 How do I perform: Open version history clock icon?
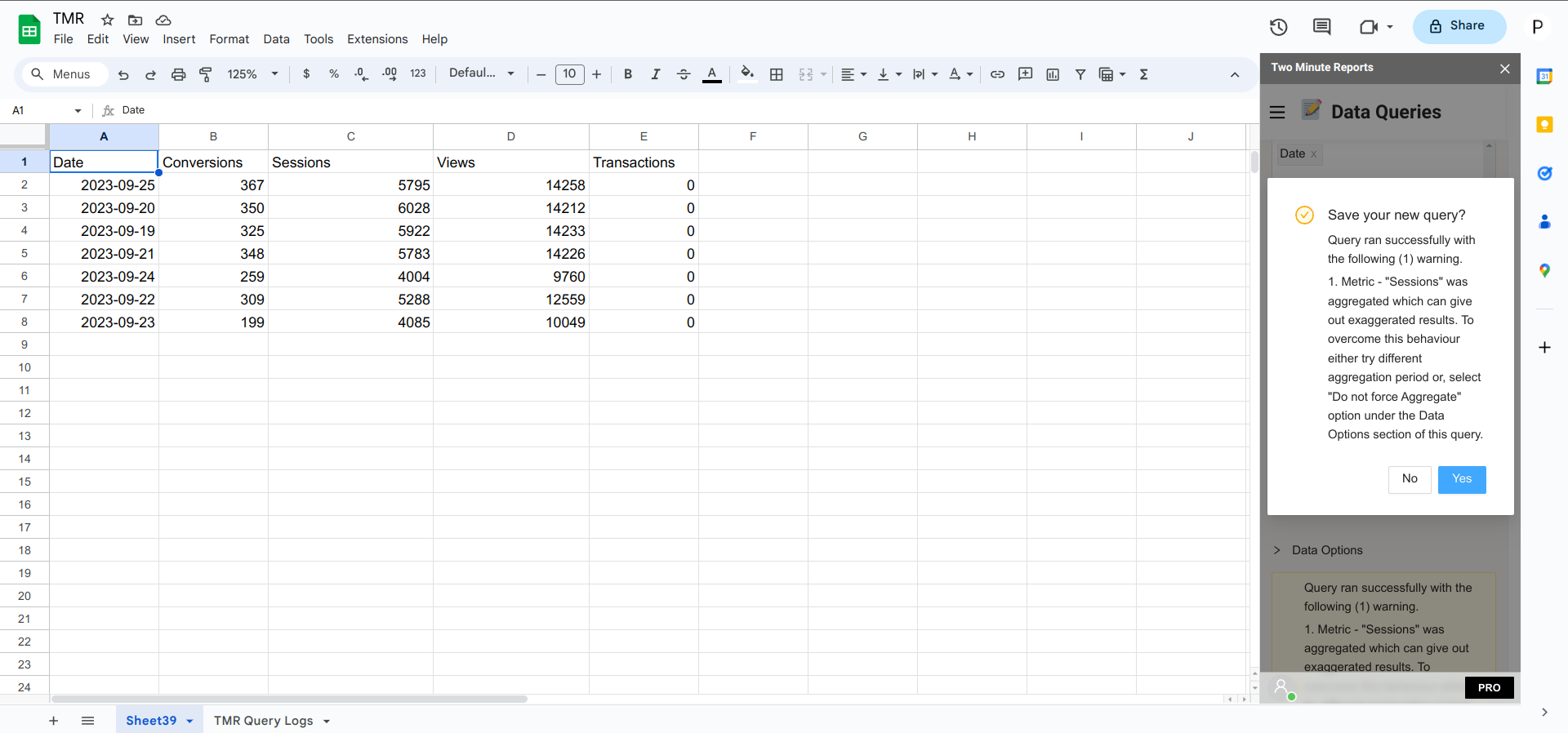click(1279, 27)
